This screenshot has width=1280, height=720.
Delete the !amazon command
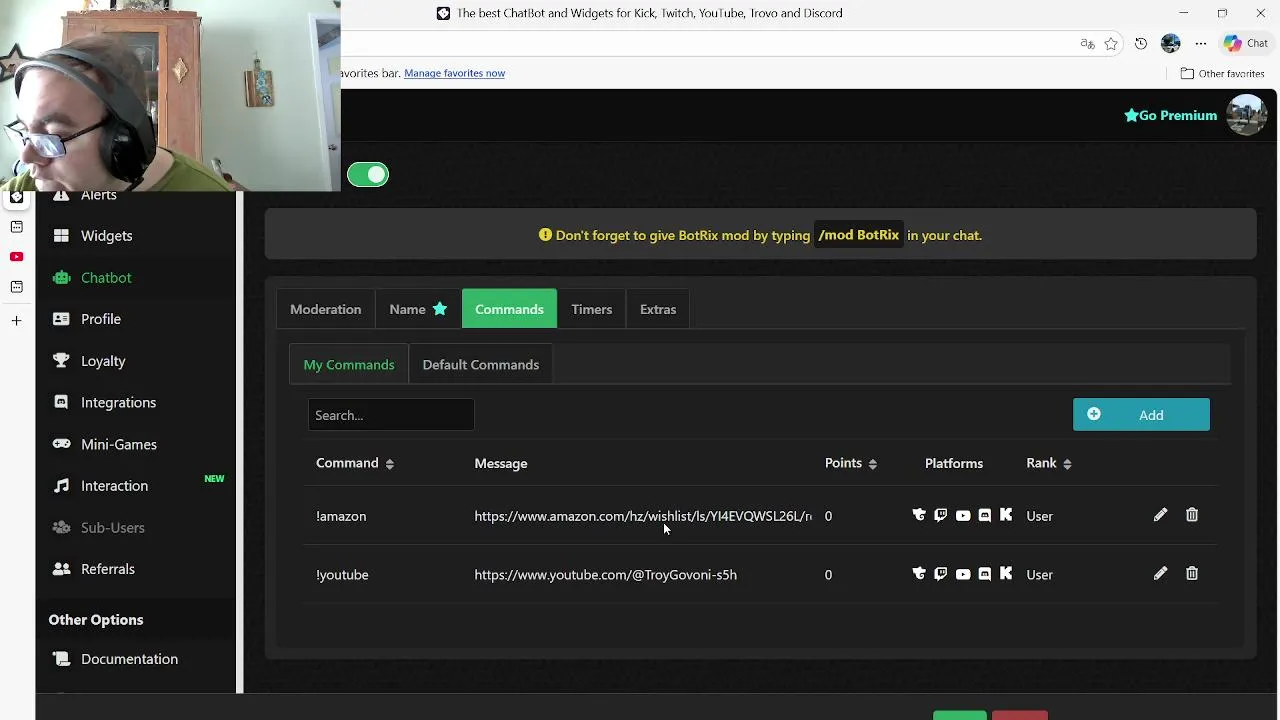(x=1192, y=515)
